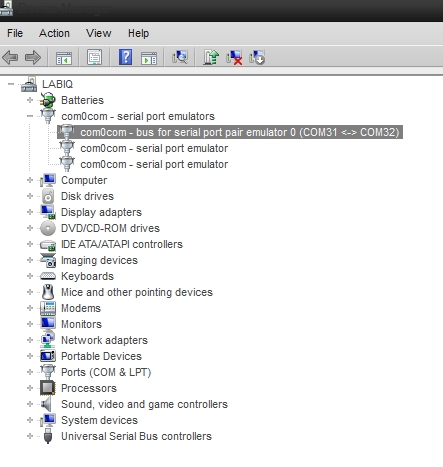Image resolution: width=443 pixels, height=467 pixels.
Task: Select the Portable Devices label
Action: pos(101,356)
